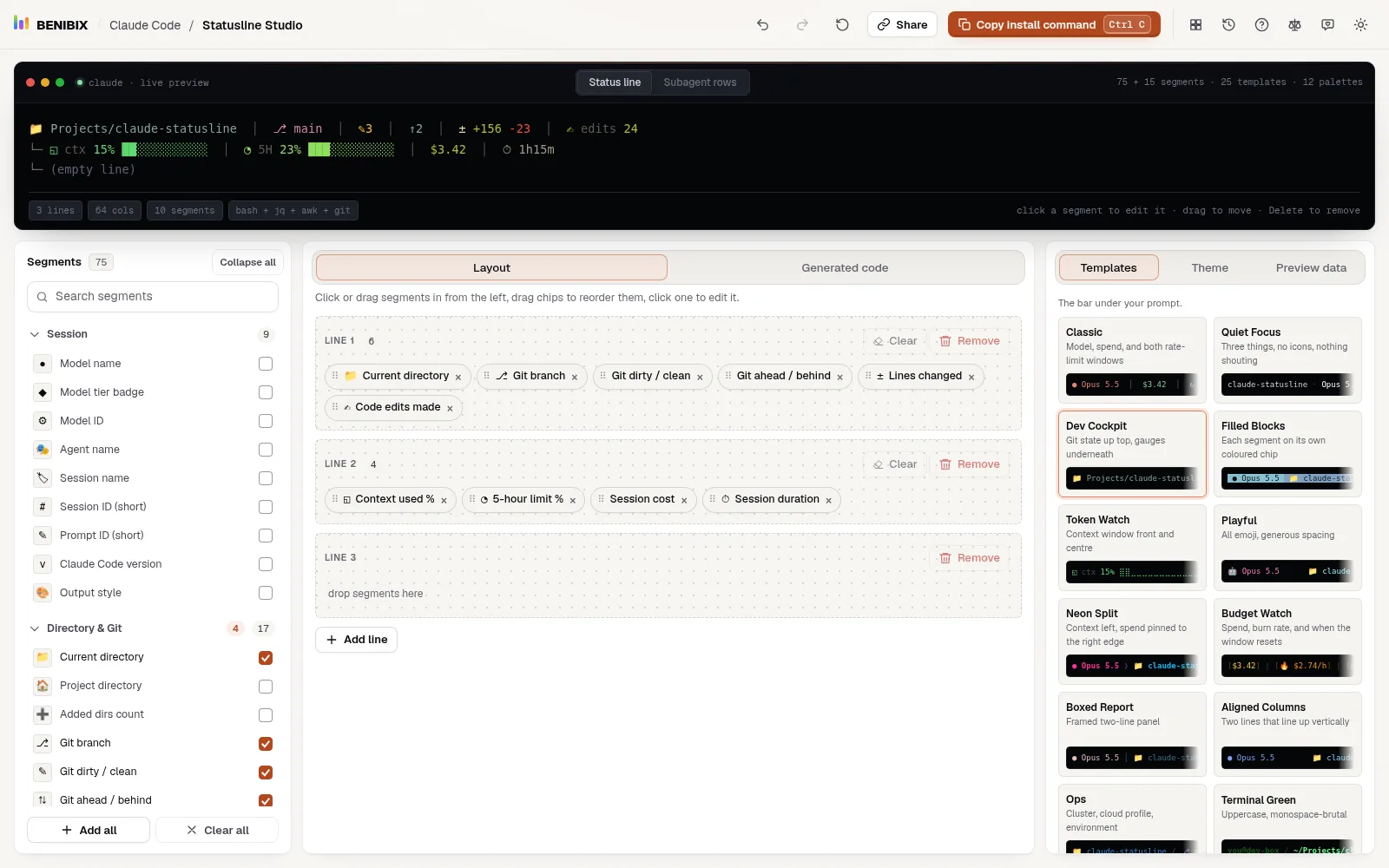Choose the Filled Blocks template

point(1287,453)
